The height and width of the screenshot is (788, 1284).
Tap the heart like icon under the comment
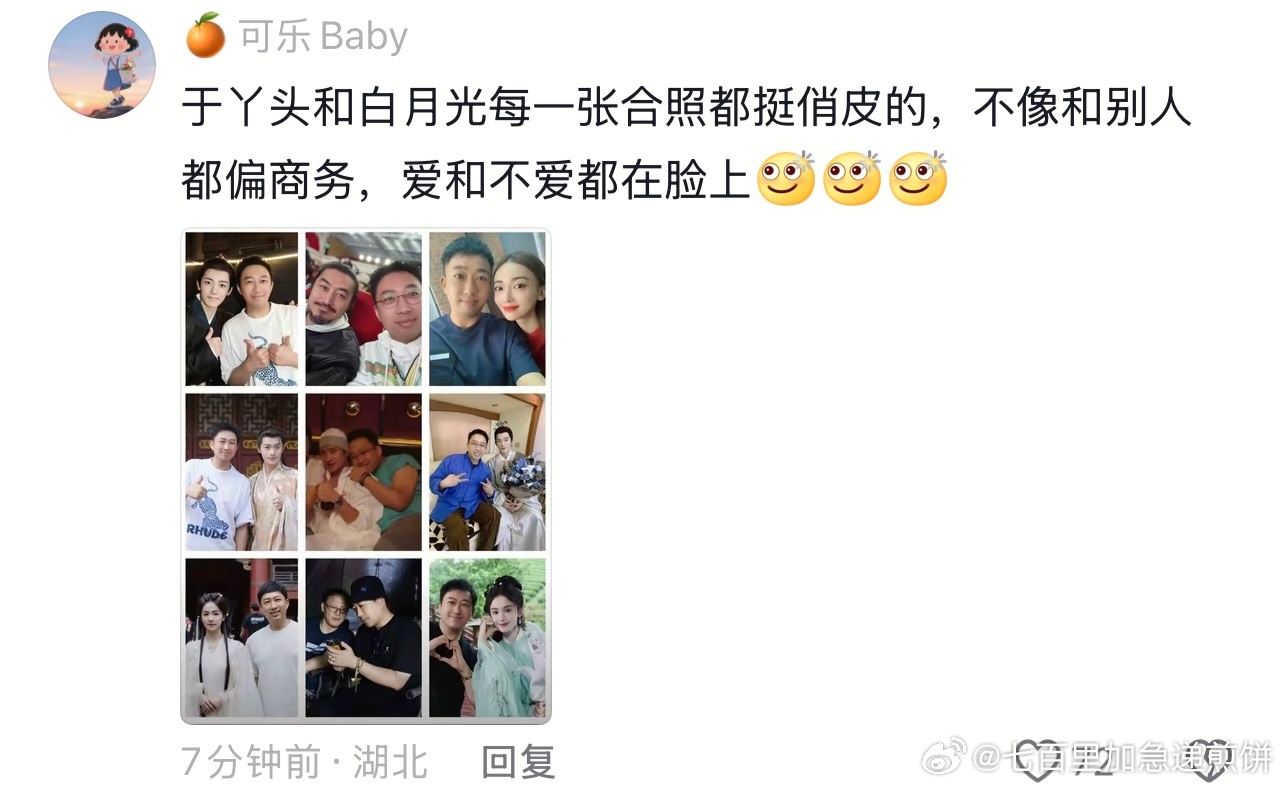(1037, 761)
